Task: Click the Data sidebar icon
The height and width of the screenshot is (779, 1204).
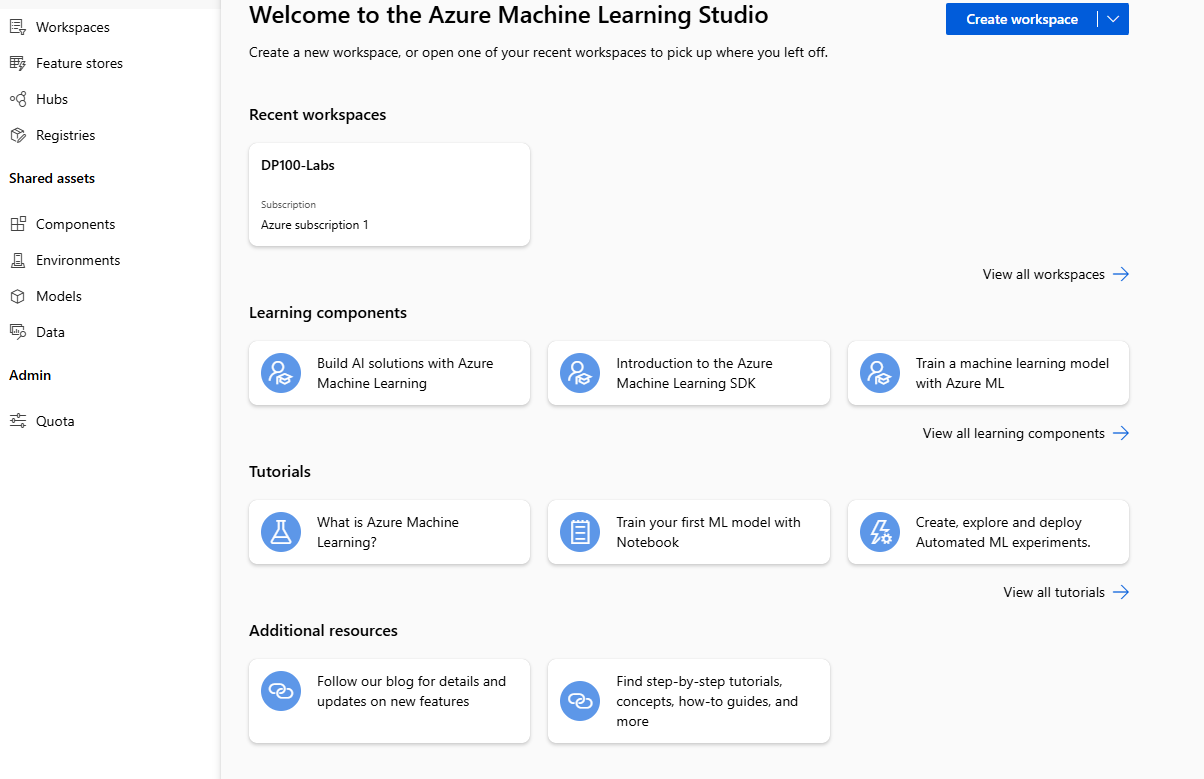Action: [17, 332]
